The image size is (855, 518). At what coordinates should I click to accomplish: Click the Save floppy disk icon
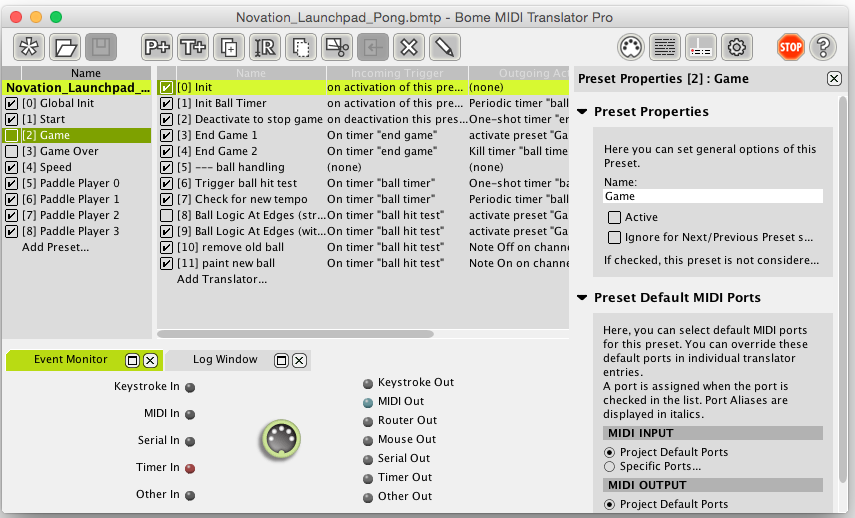(101, 47)
